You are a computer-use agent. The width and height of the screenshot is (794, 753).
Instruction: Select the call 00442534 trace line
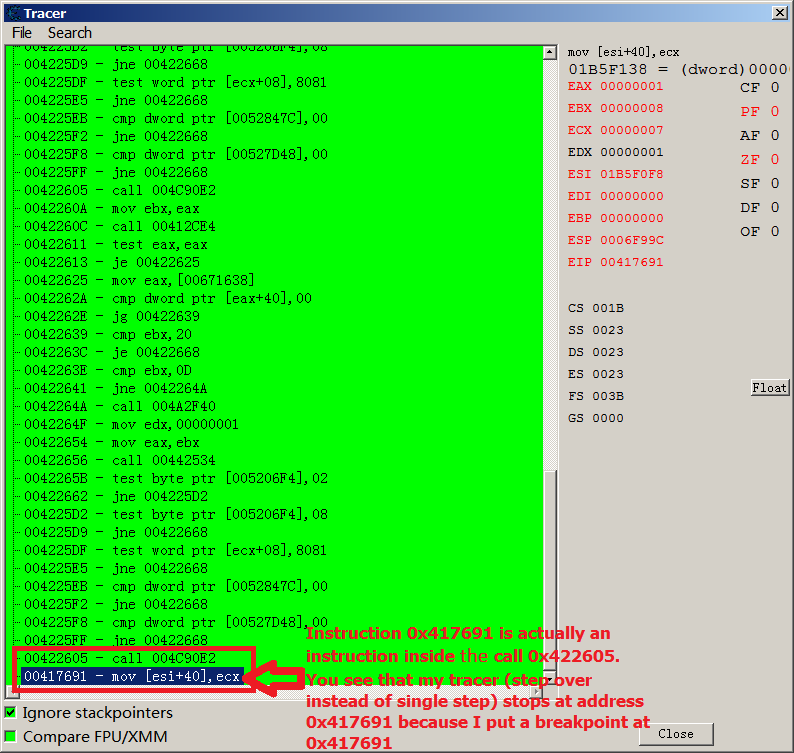(x=119, y=460)
